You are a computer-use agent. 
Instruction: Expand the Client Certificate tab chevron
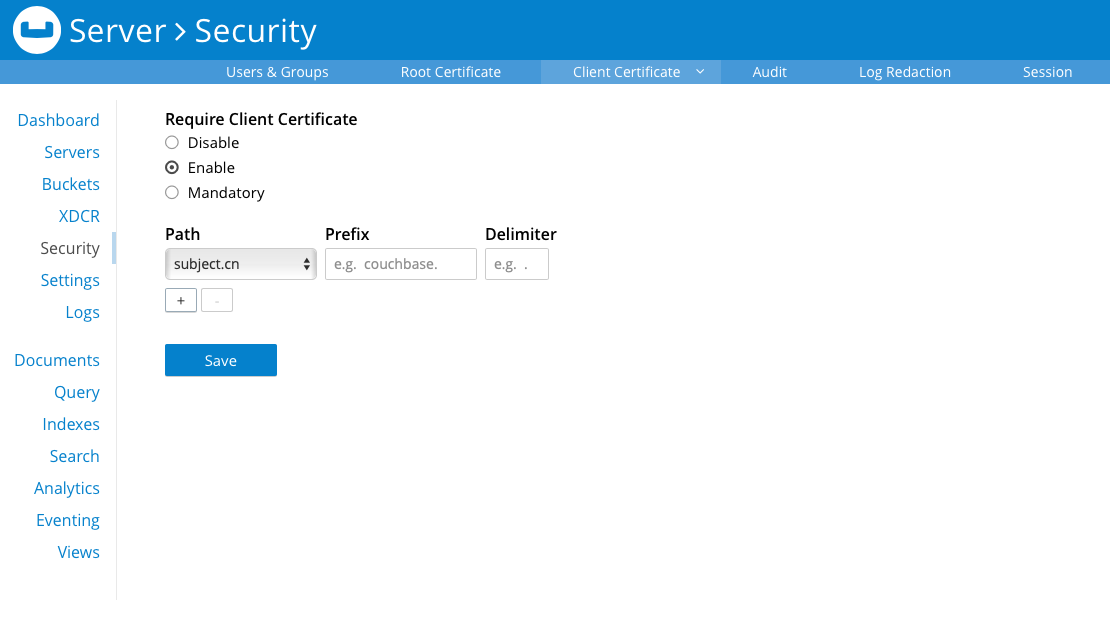[700, 72]
